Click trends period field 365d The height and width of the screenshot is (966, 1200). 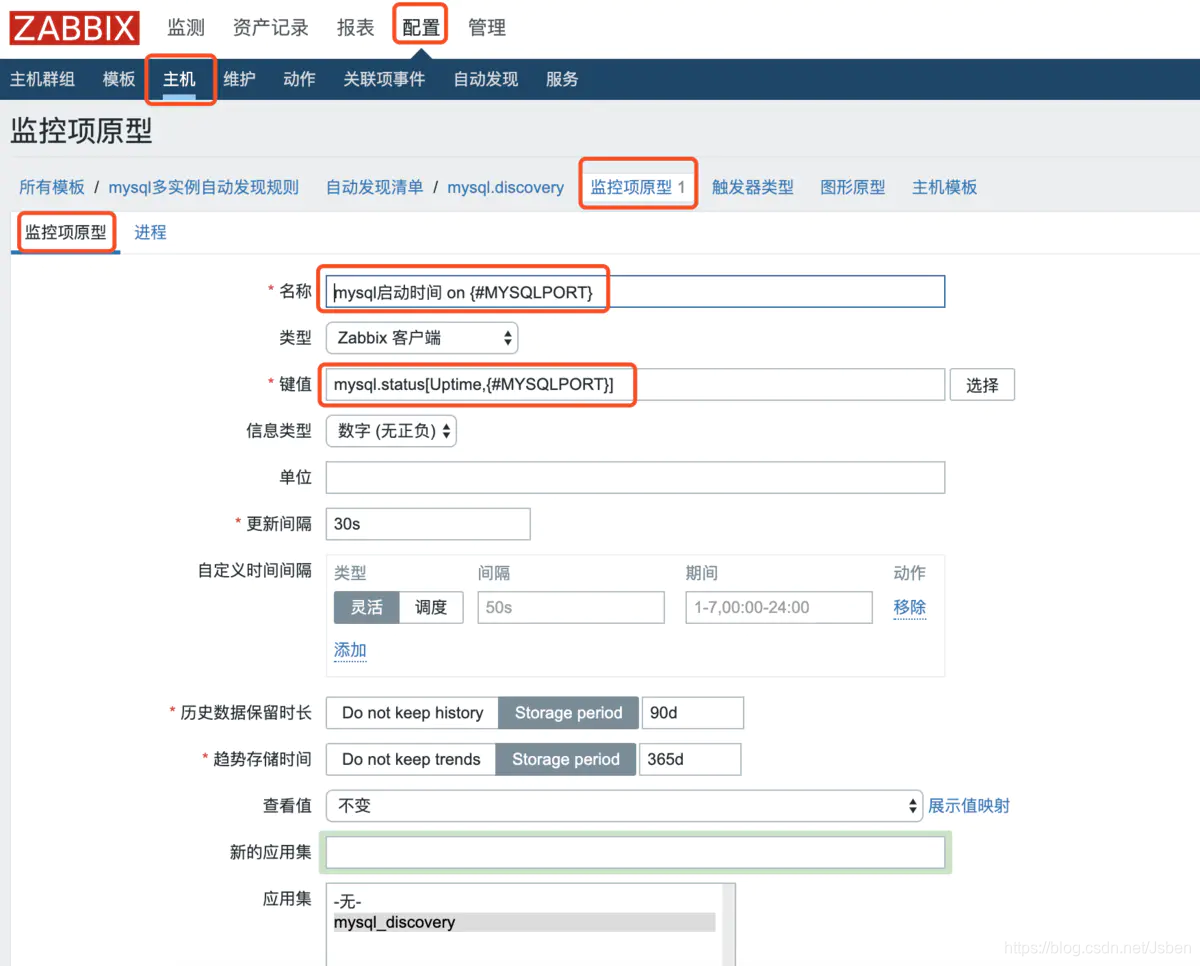coord(690,759)
